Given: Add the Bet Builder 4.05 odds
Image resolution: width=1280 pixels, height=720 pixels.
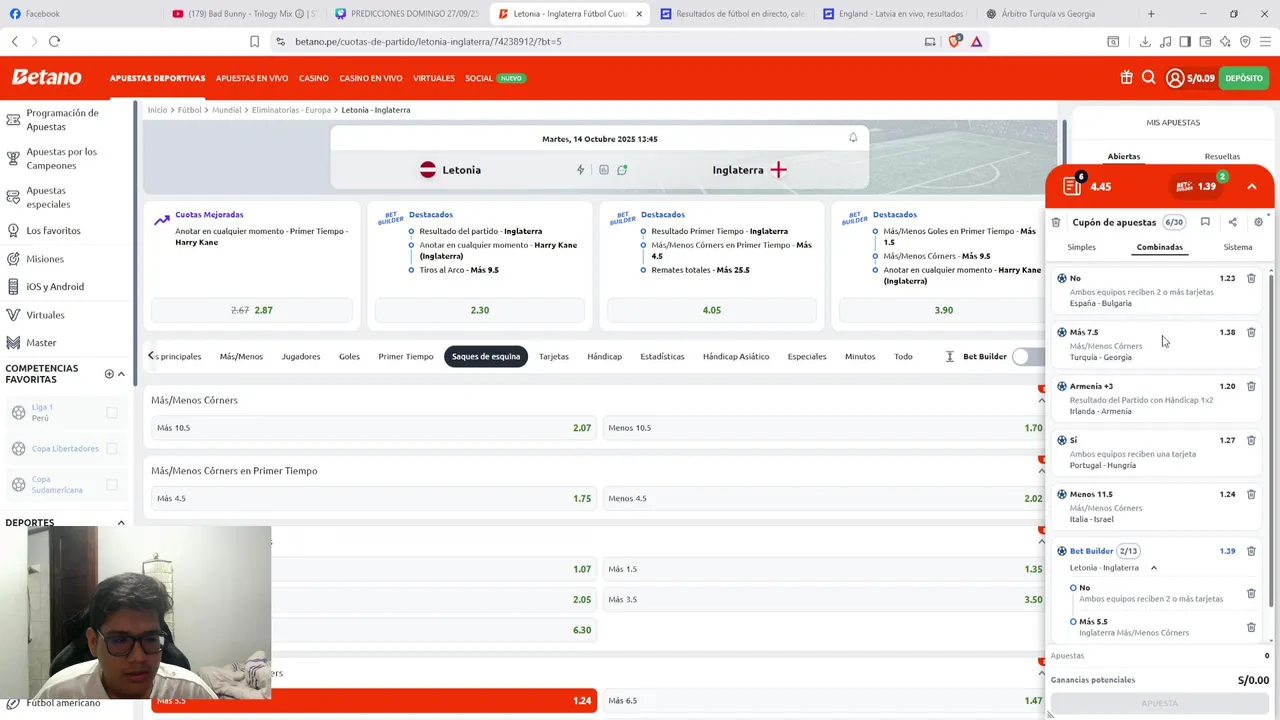Looking at the screenshot, I should pyautogui.click(x=712, y=310).
